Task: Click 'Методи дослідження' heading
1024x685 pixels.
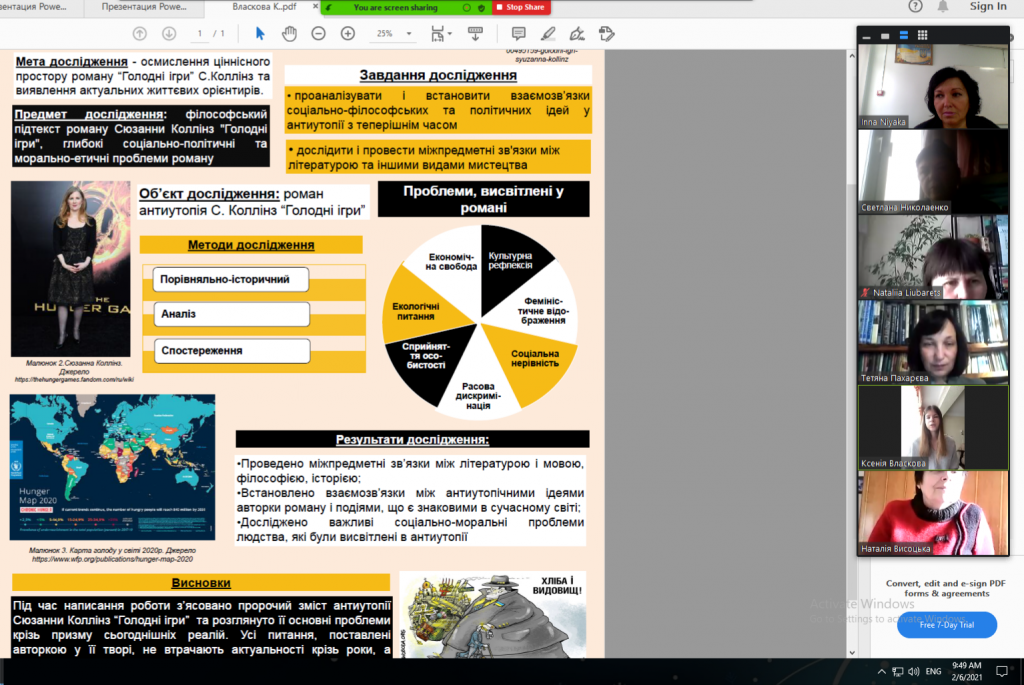Action: pos(251,245)
